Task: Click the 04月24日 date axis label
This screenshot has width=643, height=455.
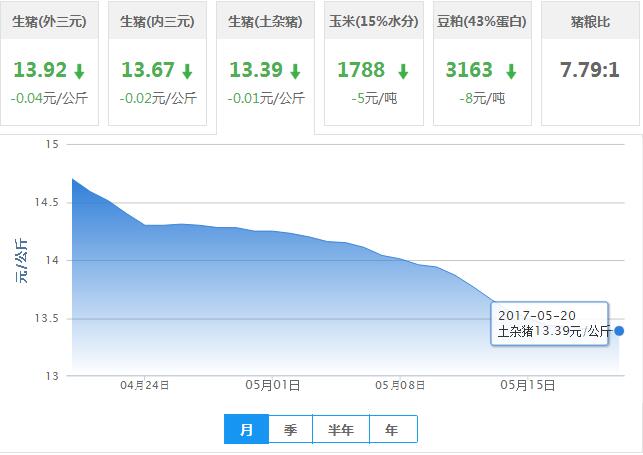Action: (145, 385)
